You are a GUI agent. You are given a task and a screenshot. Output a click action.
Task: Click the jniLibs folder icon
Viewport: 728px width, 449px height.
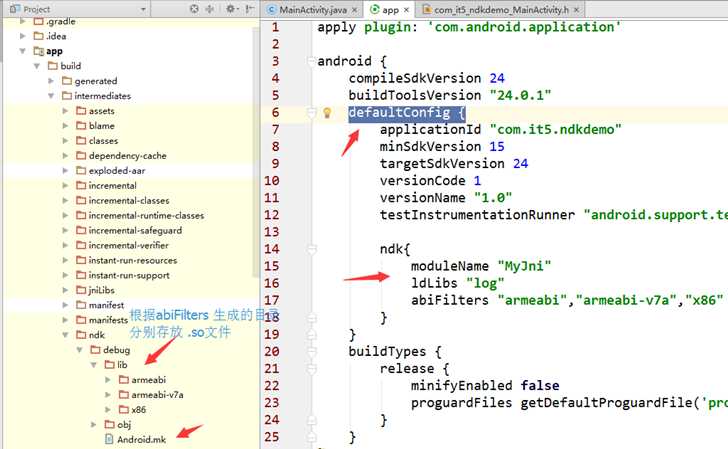click(81, 290)
